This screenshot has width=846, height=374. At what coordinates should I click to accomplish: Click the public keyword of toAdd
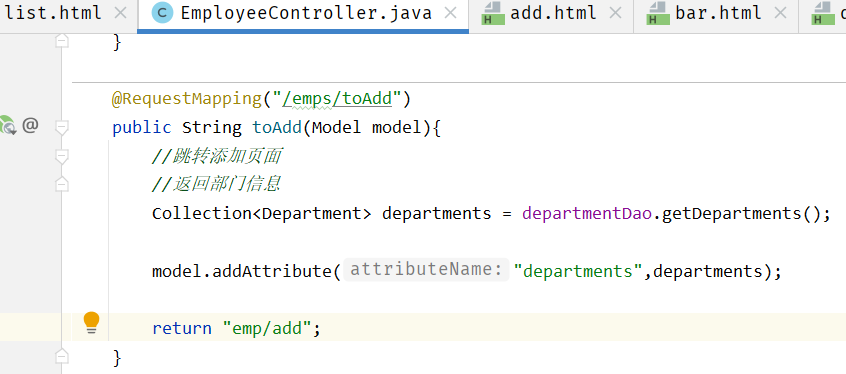[142, 128]
